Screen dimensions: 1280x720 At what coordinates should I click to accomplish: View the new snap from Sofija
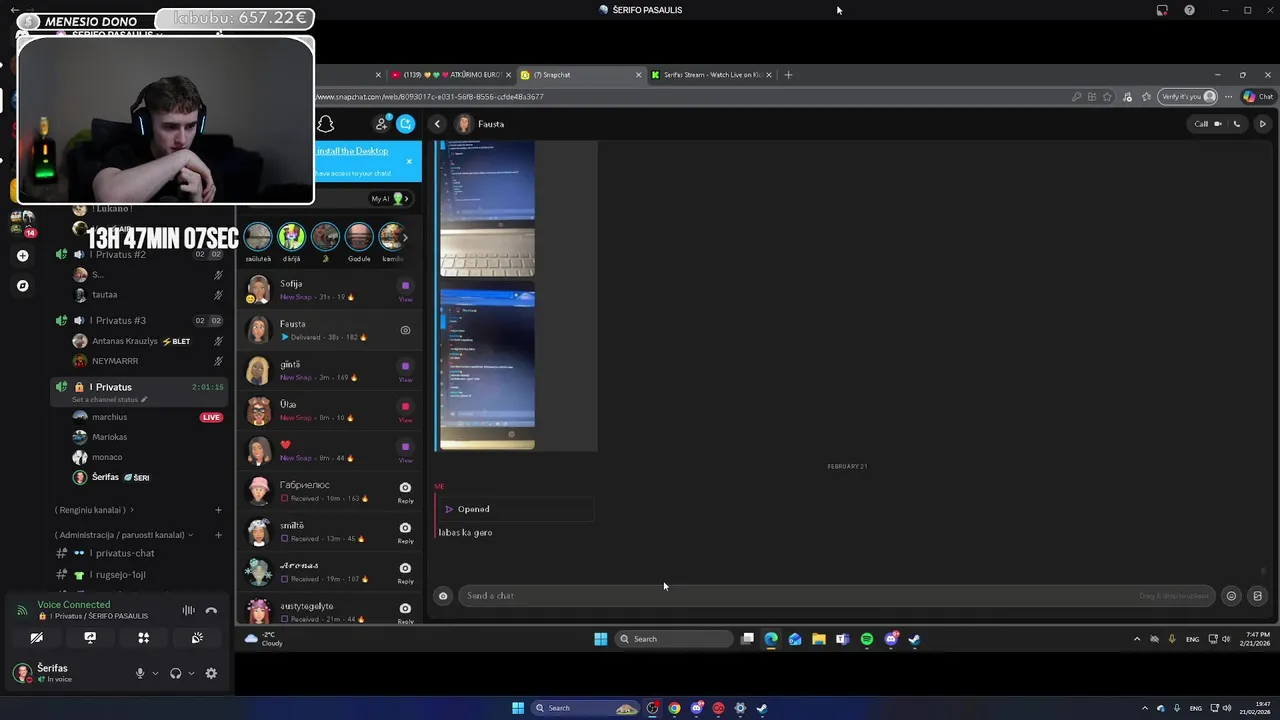pyautogui.click(x=405, y=286)
